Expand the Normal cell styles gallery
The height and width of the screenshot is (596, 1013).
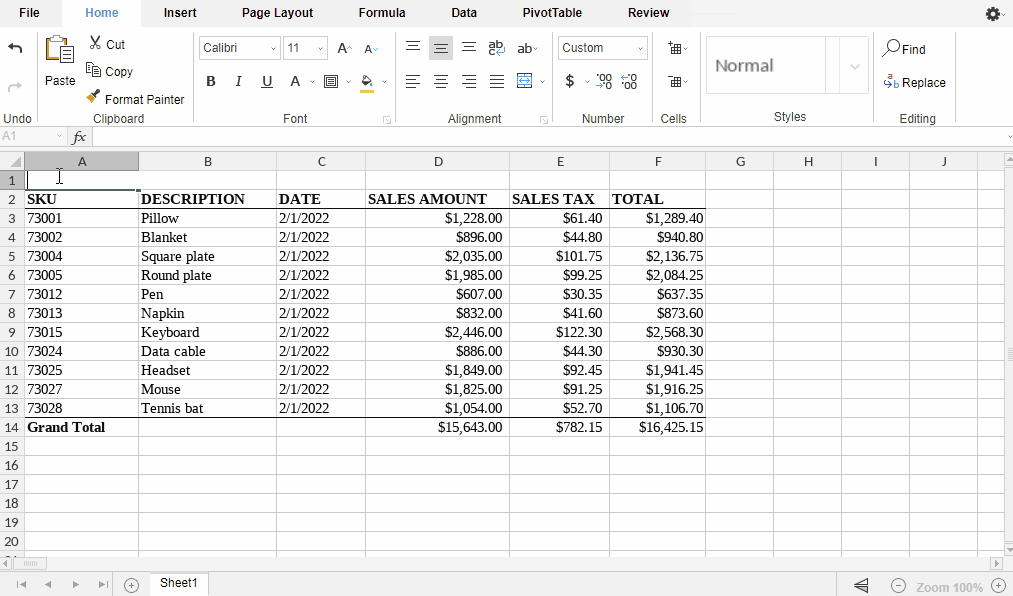pos(854,66)
